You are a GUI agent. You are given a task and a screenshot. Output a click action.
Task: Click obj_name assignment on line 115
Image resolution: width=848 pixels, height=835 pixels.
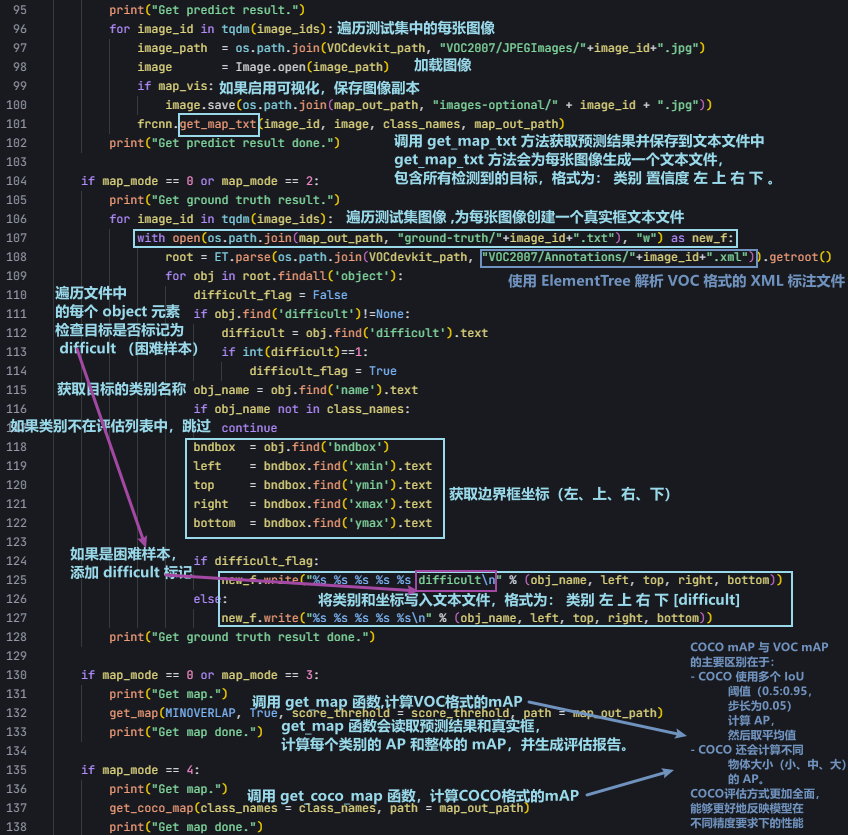point(306,390)
